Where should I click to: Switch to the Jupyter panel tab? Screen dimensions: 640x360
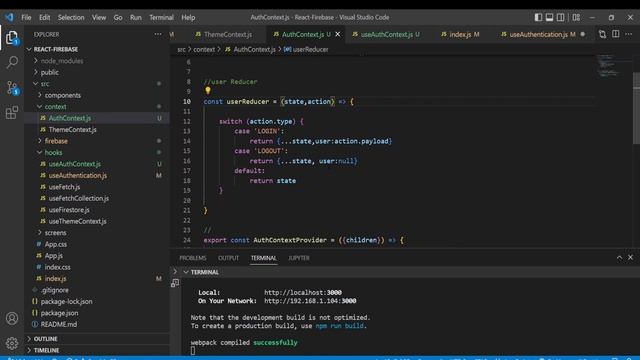click(x=299, y=258)
